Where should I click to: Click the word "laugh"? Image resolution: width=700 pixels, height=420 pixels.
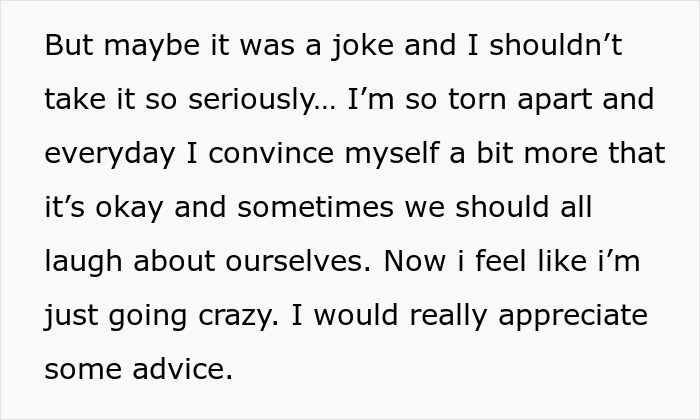[83, 262]
